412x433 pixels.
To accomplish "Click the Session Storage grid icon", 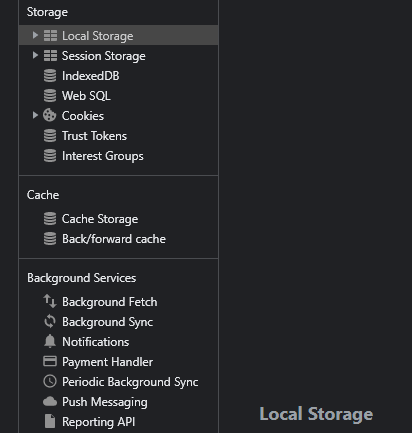I will click(x=50, y=55).
